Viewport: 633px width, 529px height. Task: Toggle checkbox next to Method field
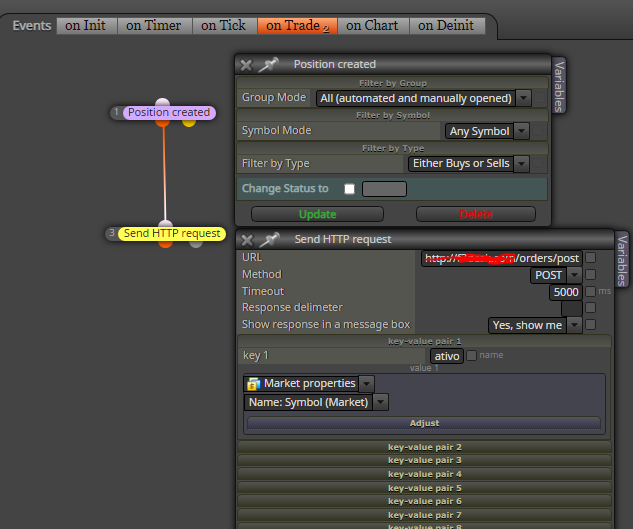coord(590,275)
